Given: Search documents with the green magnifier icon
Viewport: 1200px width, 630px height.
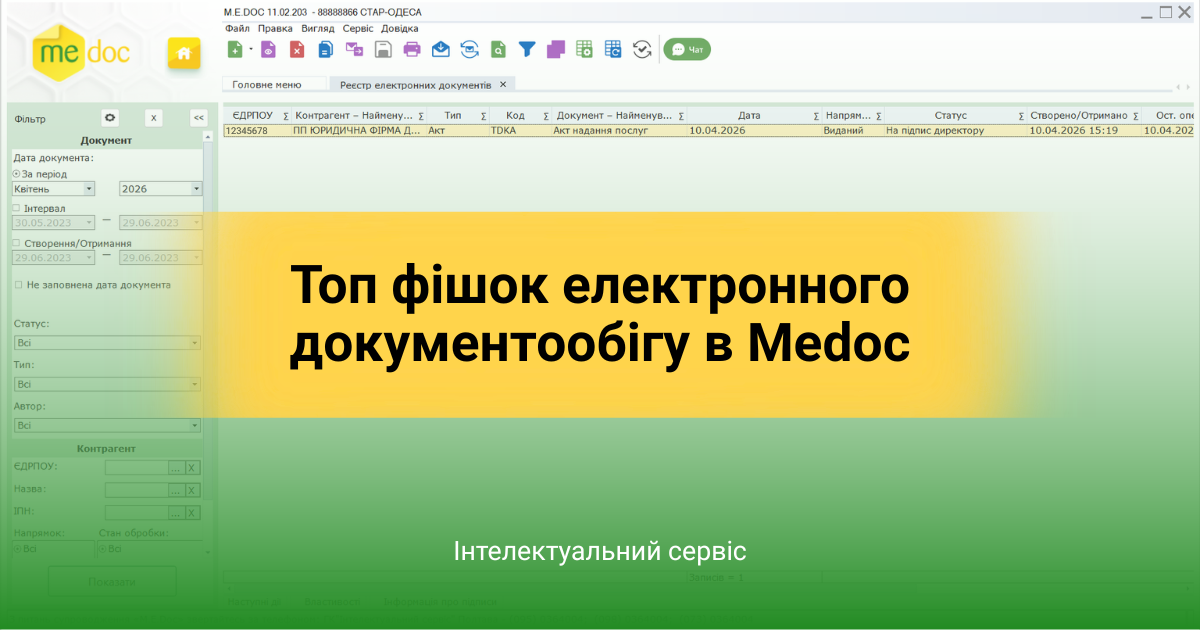Looking at the screenshot, I should point(499,49).
